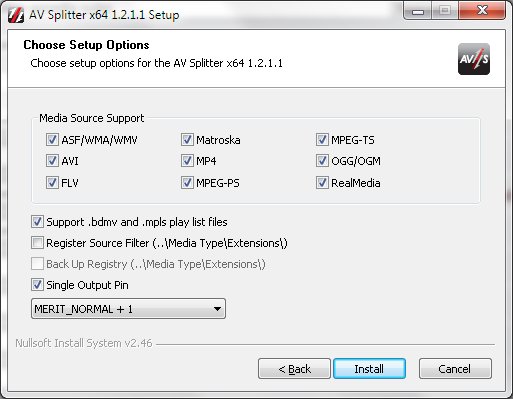Toggle the OGG/OGM checkbox
Image resolution: width=513 pixels, height=399 pixels.
click(322, 161)
